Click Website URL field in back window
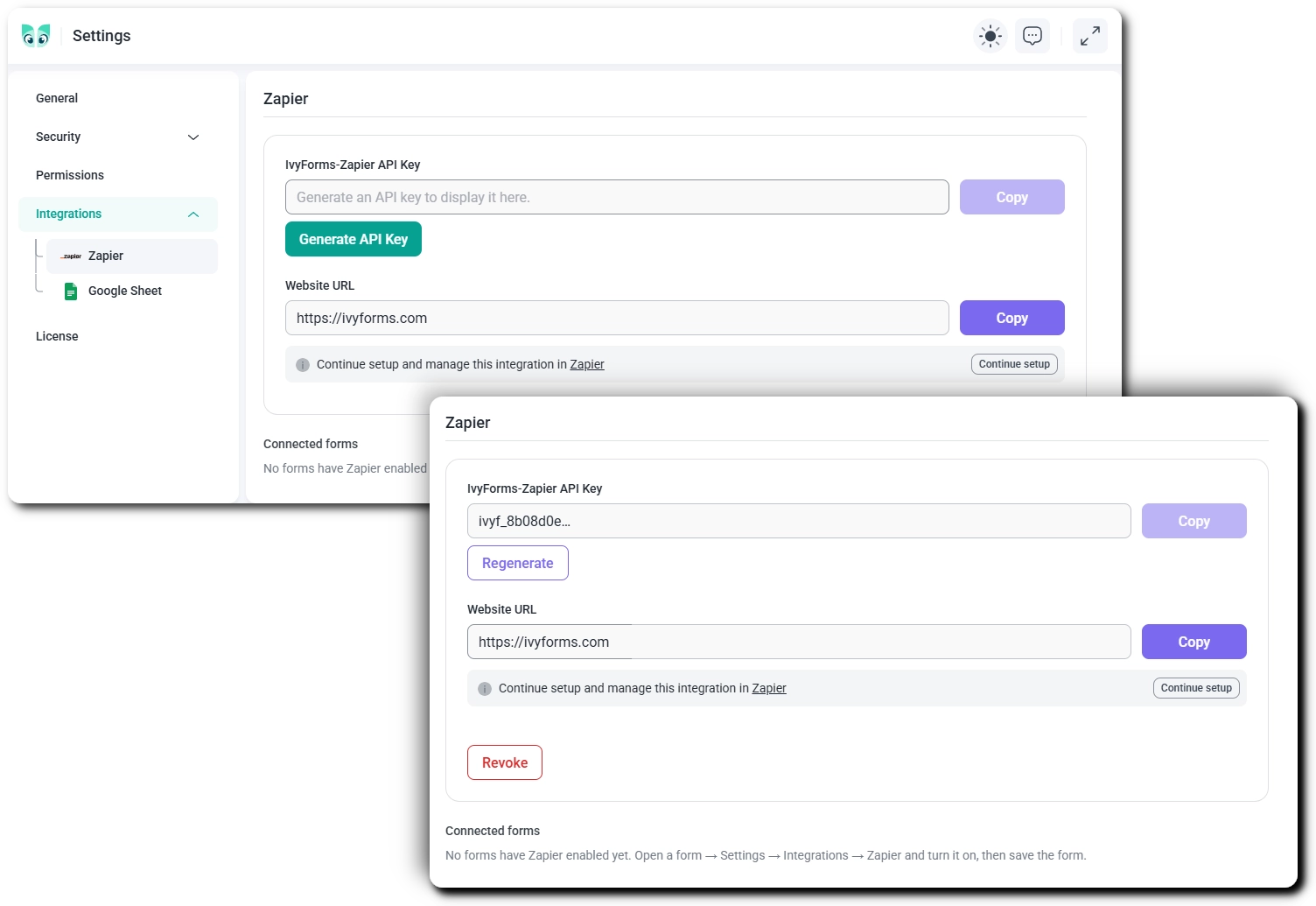The image size is (1316, 906). pos(617,318)
